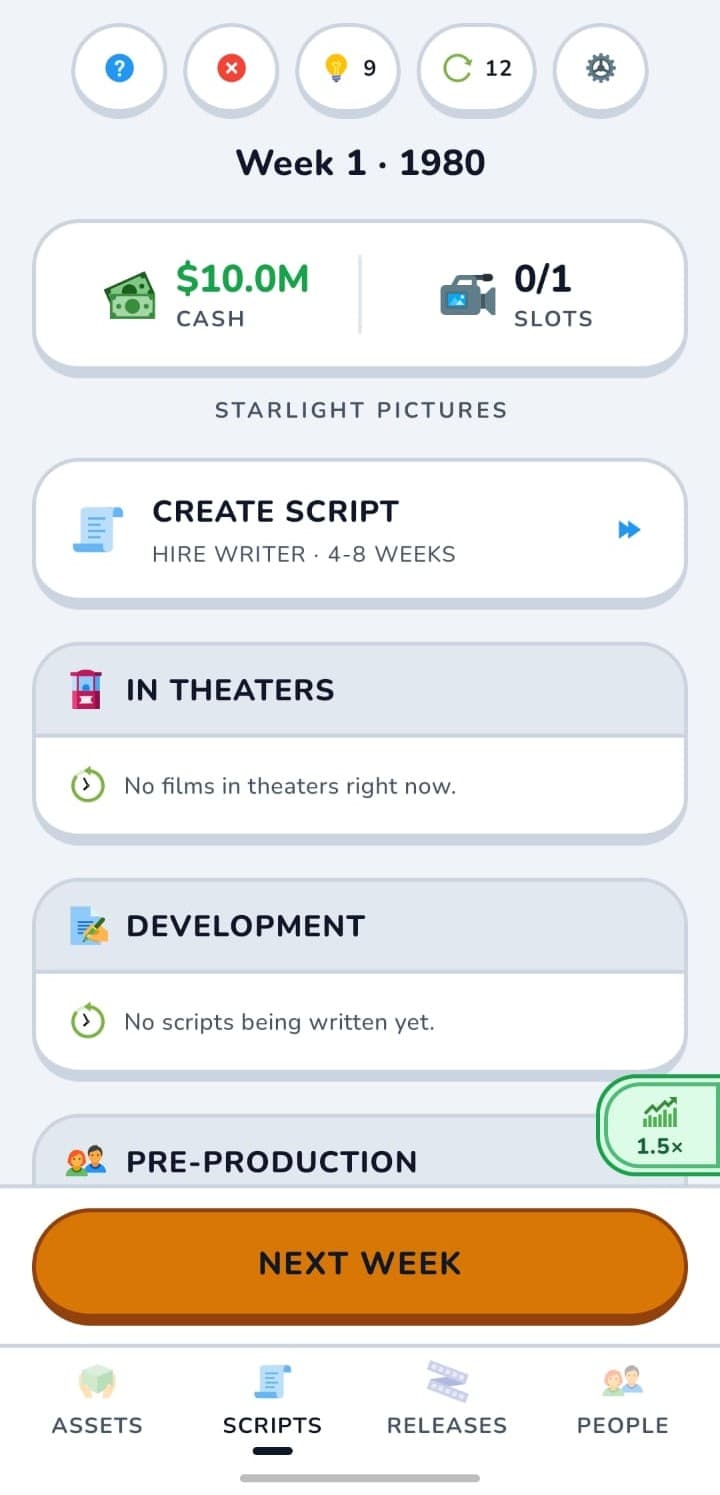Image resolution: width=720 pixels, height=1495 pixels.
Task: Collapse the In Theaters section header
Action: coord(360,690)
